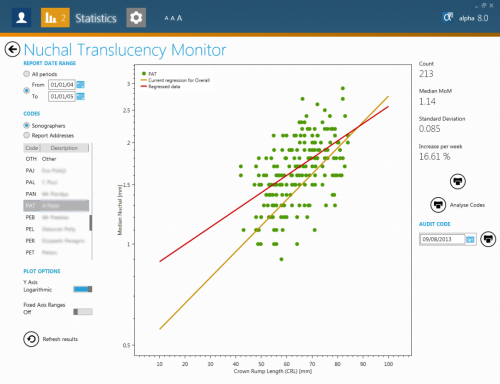Image resolution: width=500 pixels, height=384 pixels.
Task: Select the PAL code row
Action: coord(56,182)
